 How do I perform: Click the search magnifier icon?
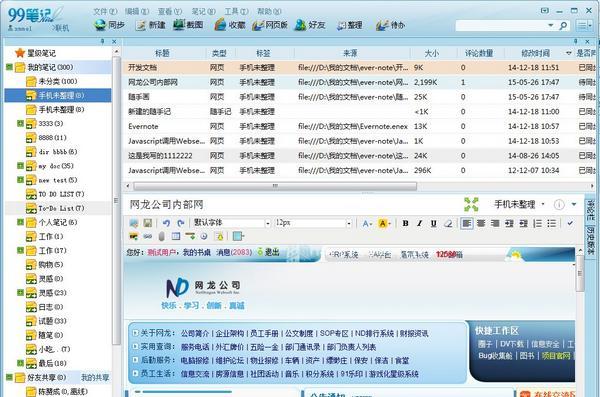point(563,26)
